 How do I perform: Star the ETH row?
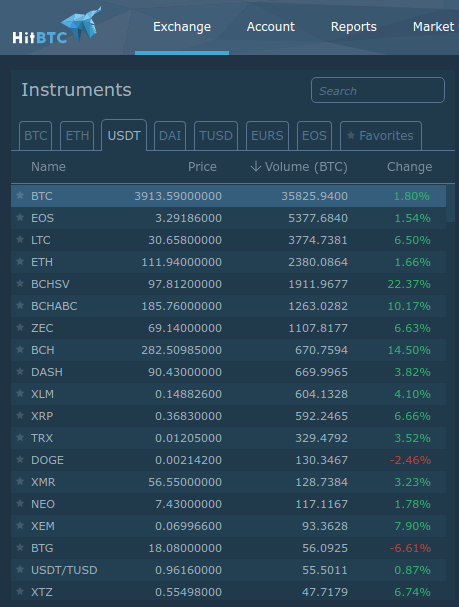(20, 262)
